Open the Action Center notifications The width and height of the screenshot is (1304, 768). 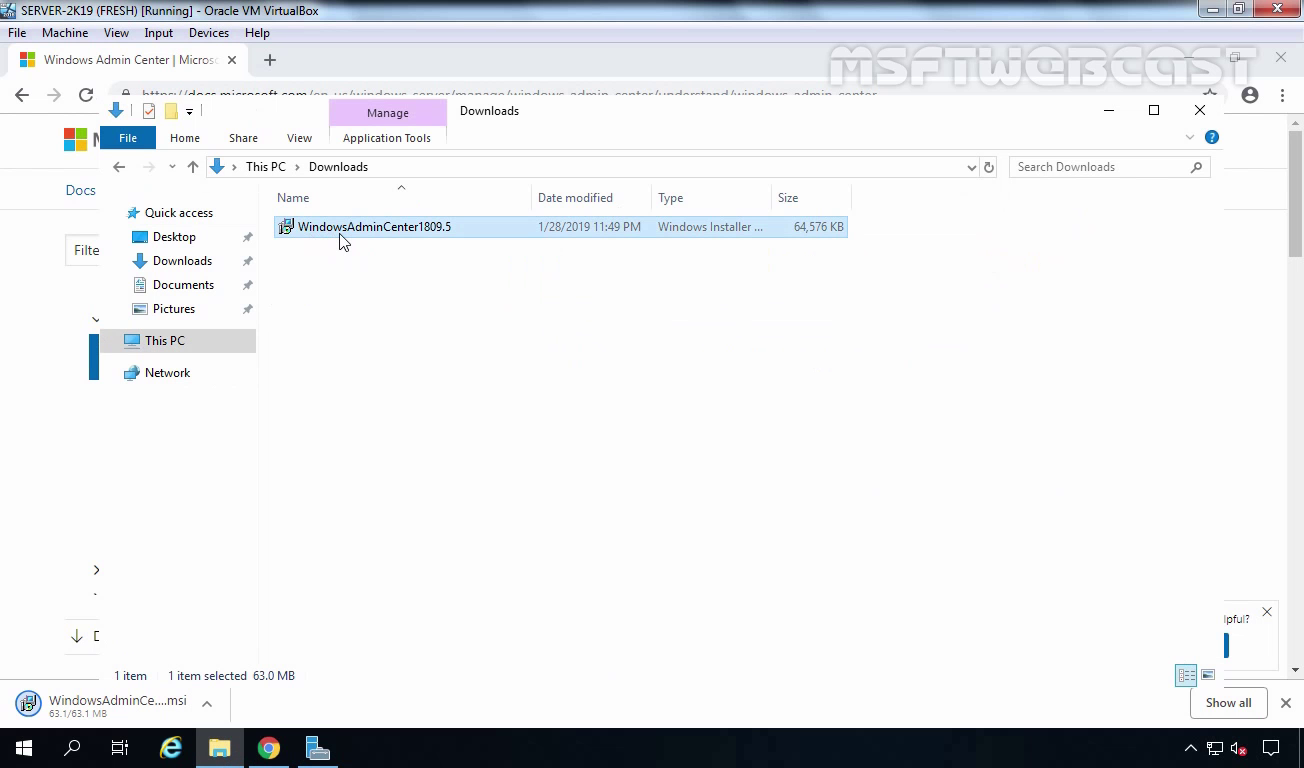(1271, 748)
